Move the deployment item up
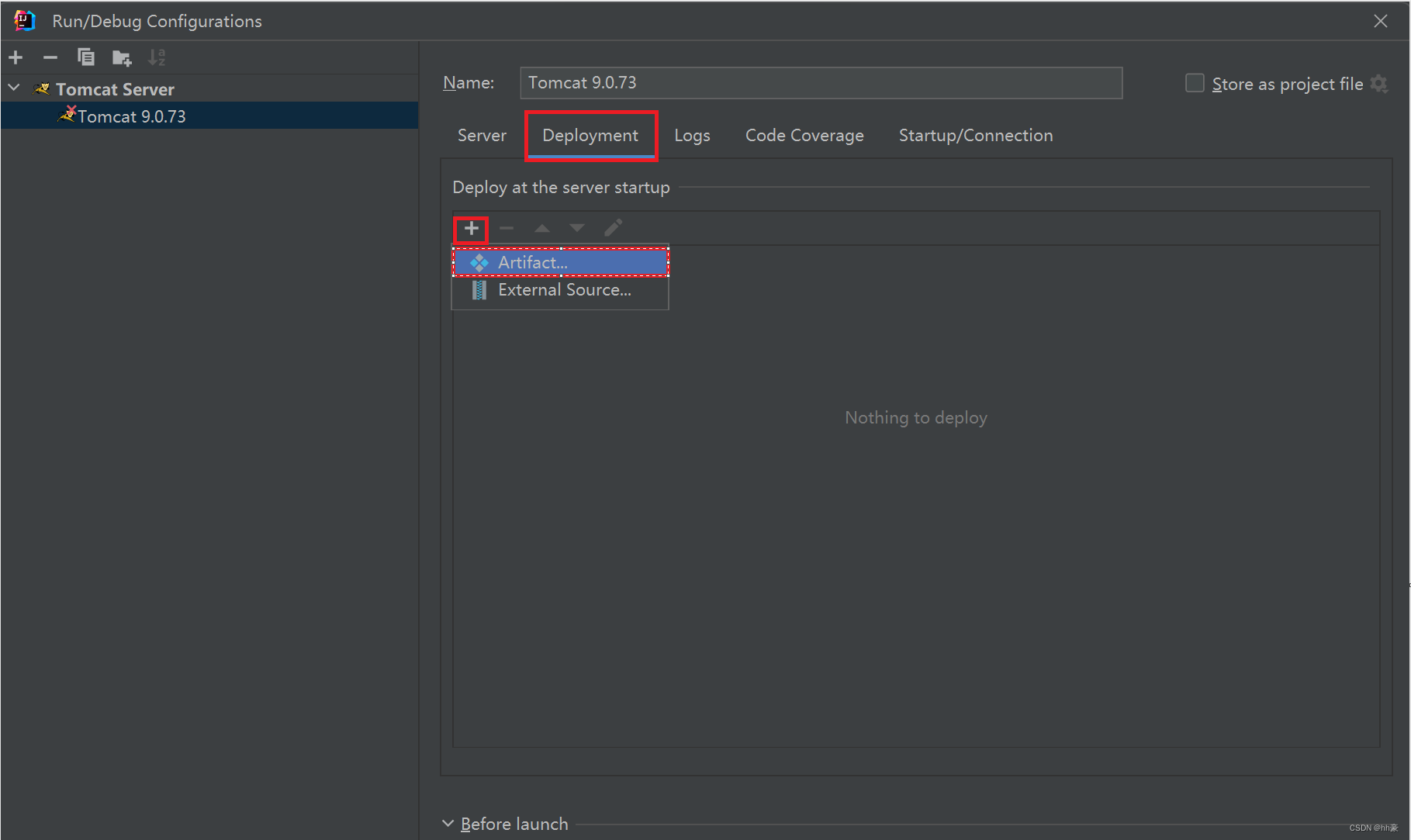This screenshot has width=1411, height=840. pos(542,228)
